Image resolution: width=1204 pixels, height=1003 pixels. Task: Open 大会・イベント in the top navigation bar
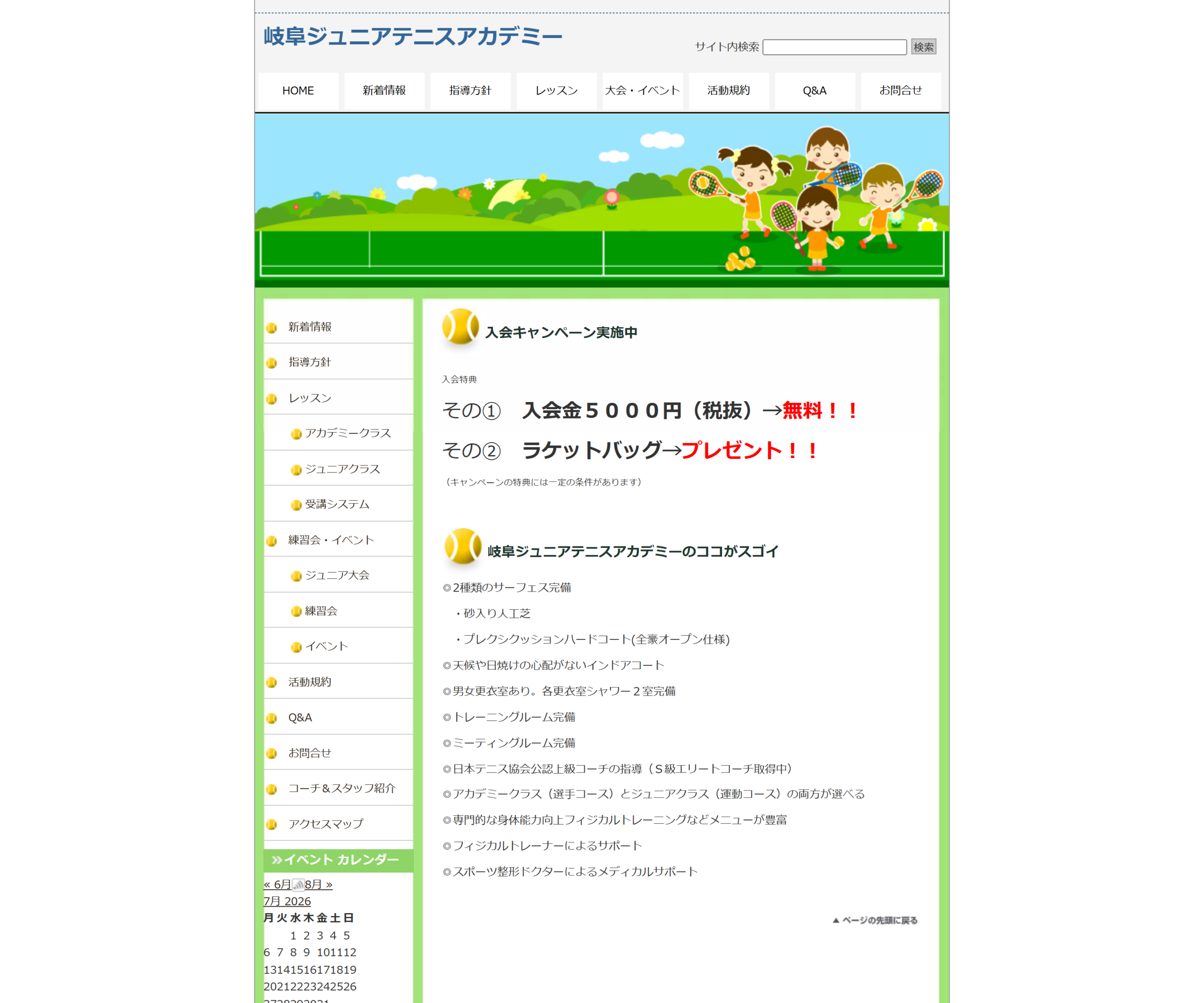tap(642, 91)
